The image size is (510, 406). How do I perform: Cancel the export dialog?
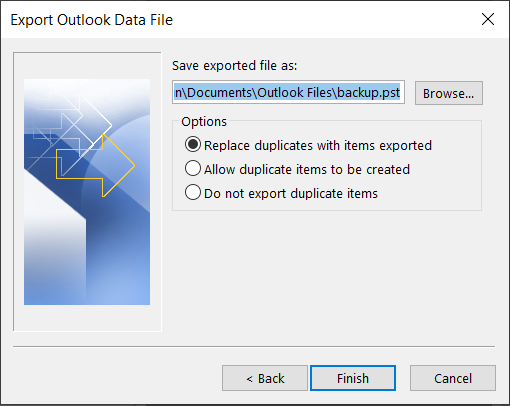(x=453, y=378)
